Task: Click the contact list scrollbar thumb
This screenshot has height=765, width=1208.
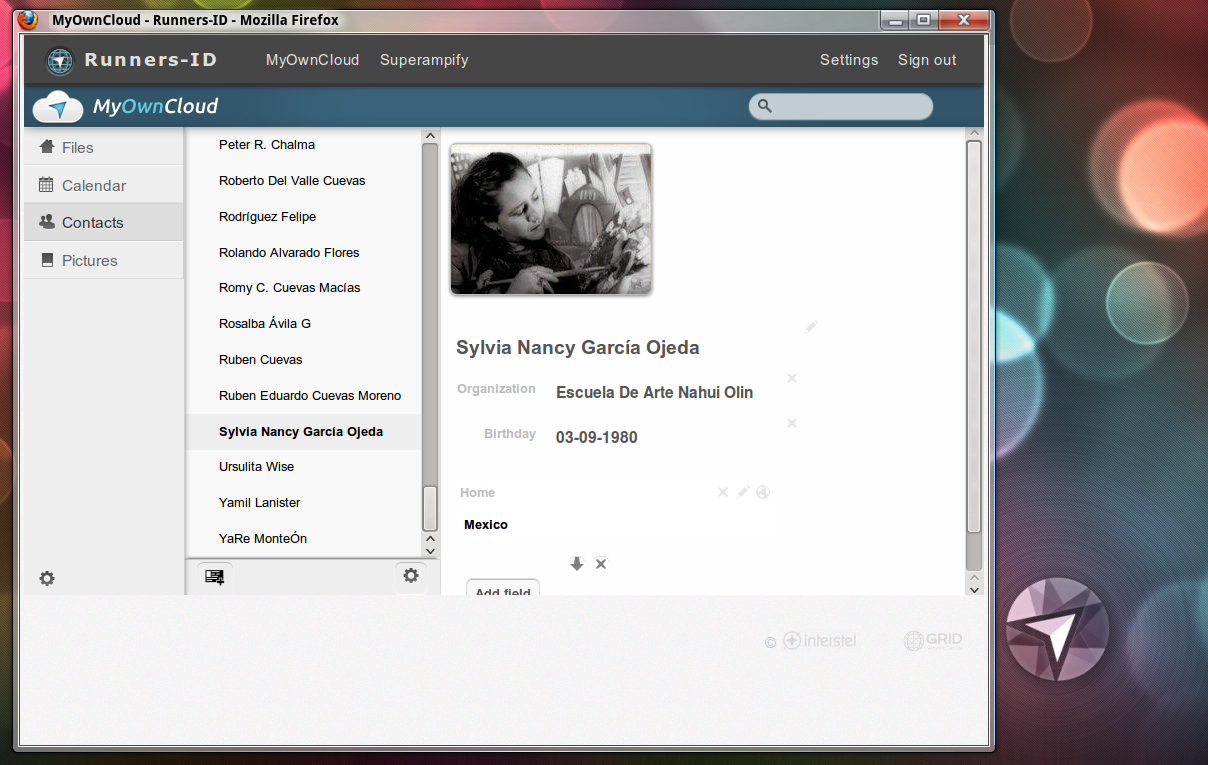Action: [x=430, y=509]
